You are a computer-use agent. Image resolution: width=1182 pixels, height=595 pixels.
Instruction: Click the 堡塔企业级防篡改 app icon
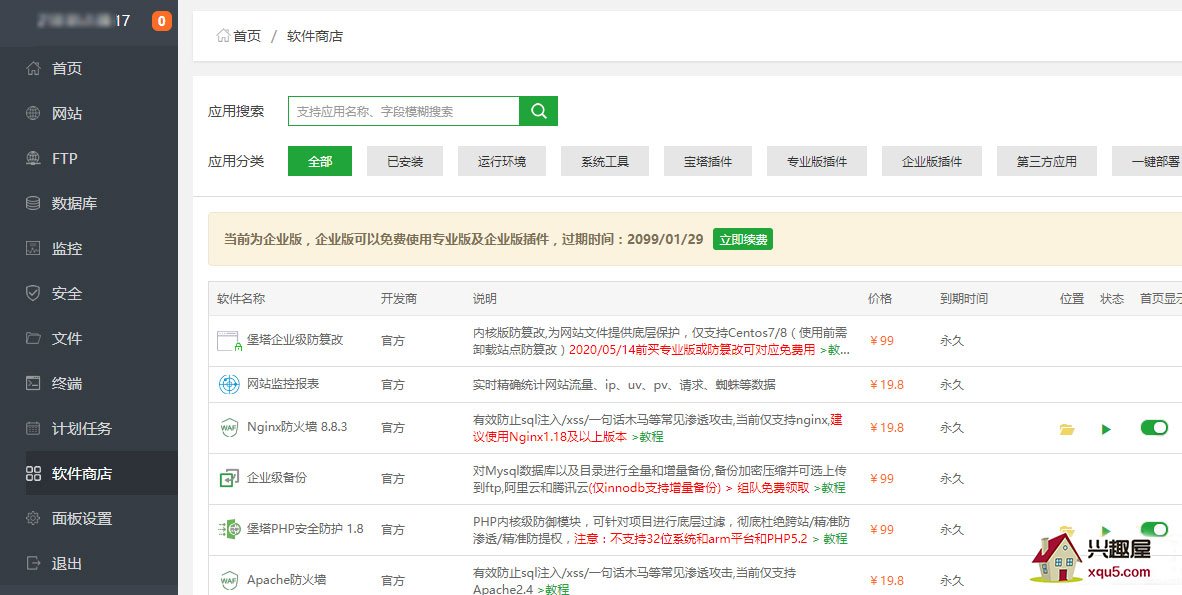coord(228,341)
